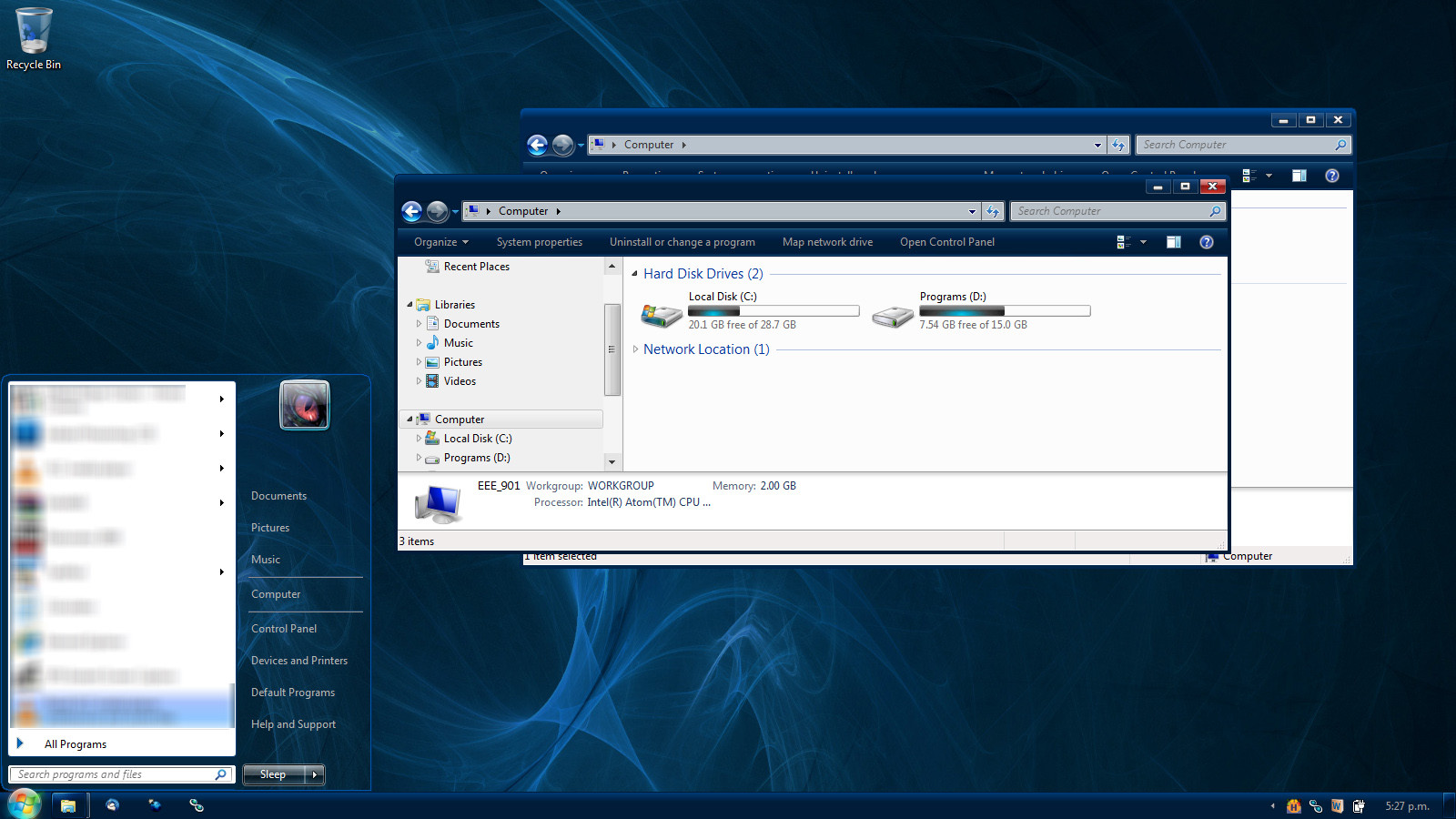
Task: Click Uninstall or change a program
Action: (x=682, y=242)
